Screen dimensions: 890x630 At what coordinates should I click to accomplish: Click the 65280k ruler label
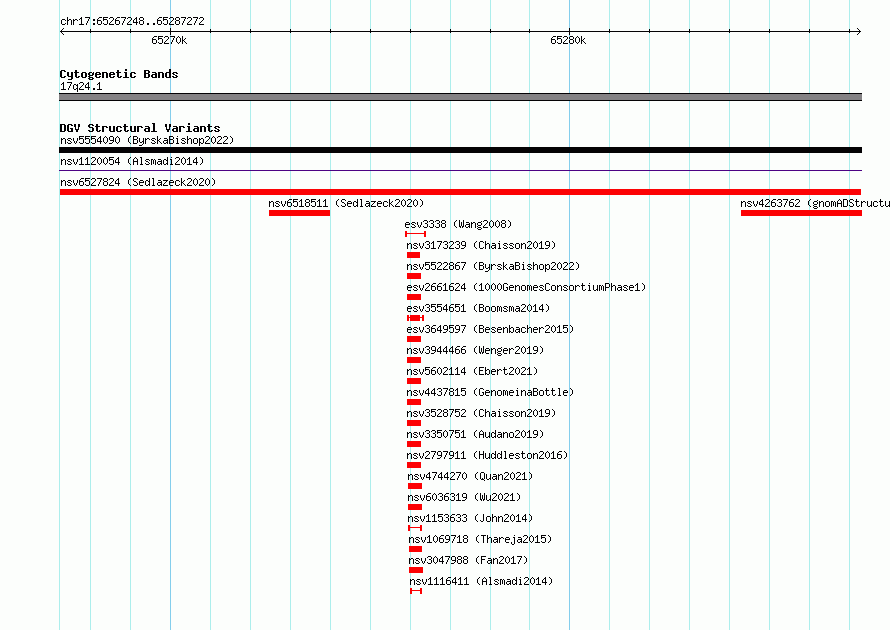(568, 40)
